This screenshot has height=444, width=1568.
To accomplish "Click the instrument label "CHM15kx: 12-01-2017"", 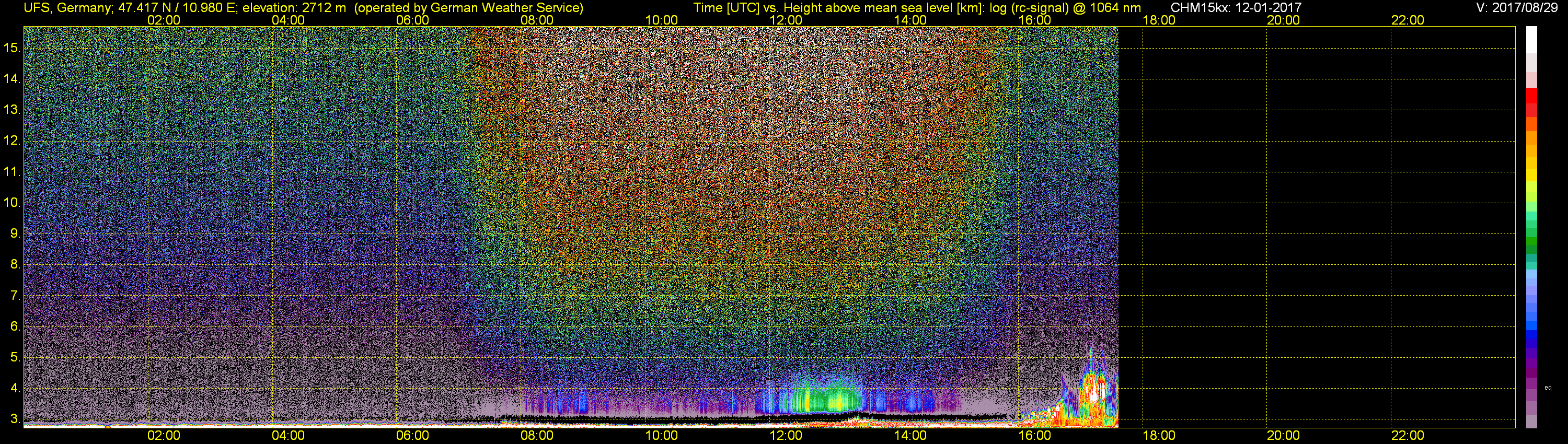I will (x=1236, y=8).
